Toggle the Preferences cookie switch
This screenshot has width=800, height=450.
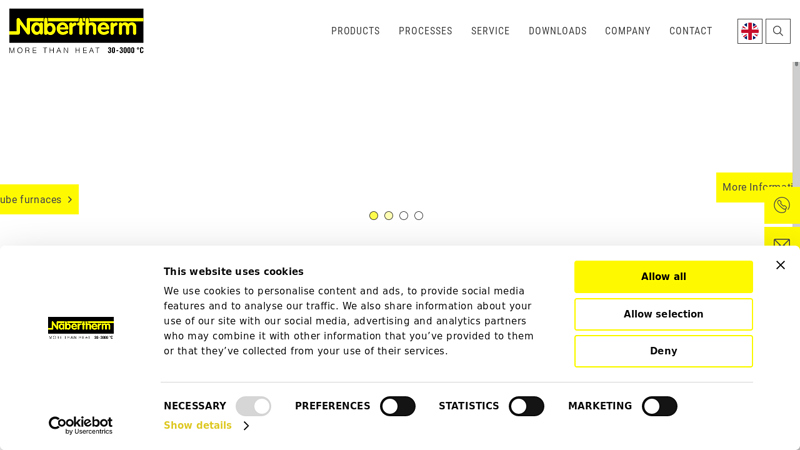tap(397, 406)
